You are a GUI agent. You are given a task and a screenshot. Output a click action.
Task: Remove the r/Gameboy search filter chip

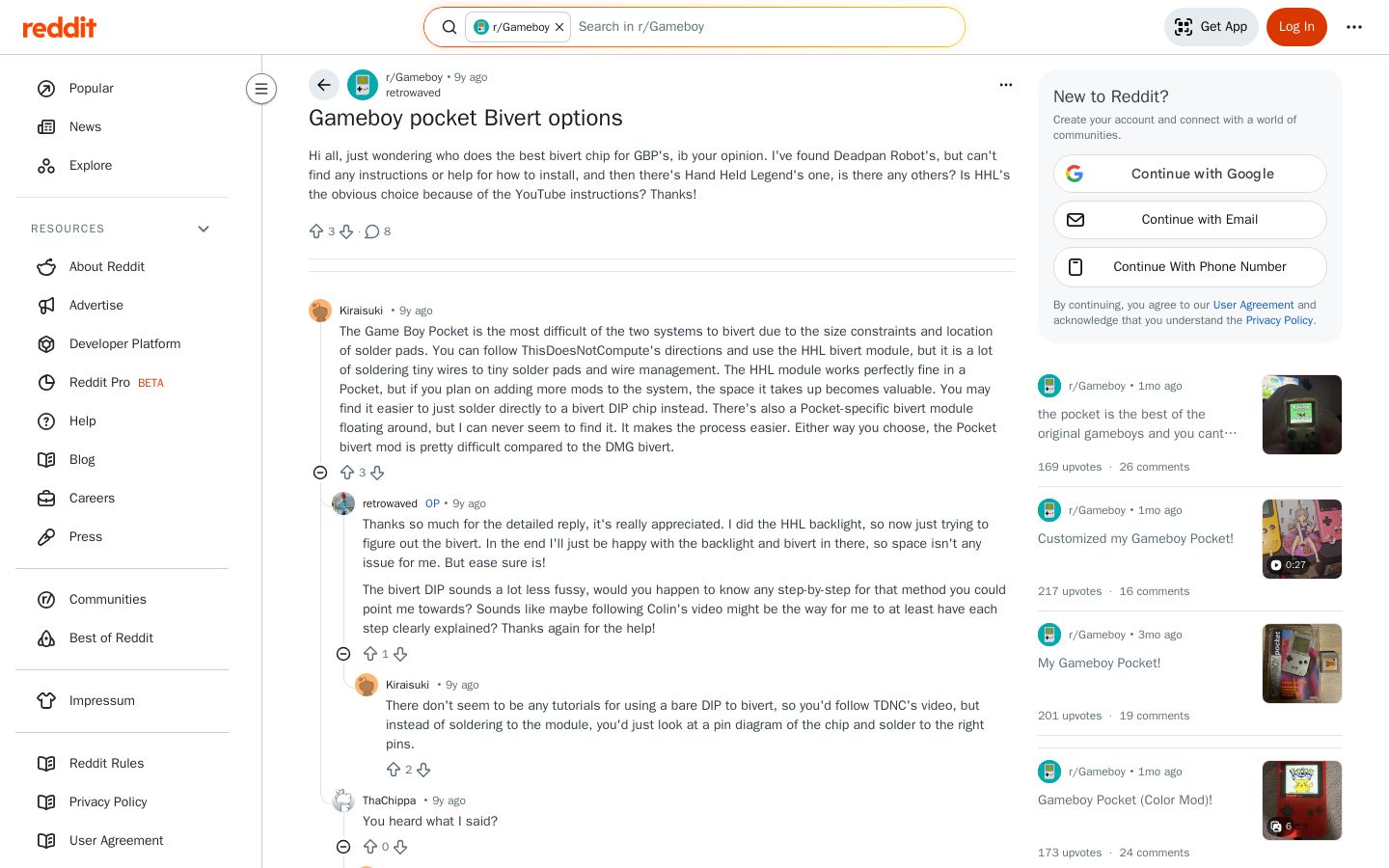coord(559,27)
